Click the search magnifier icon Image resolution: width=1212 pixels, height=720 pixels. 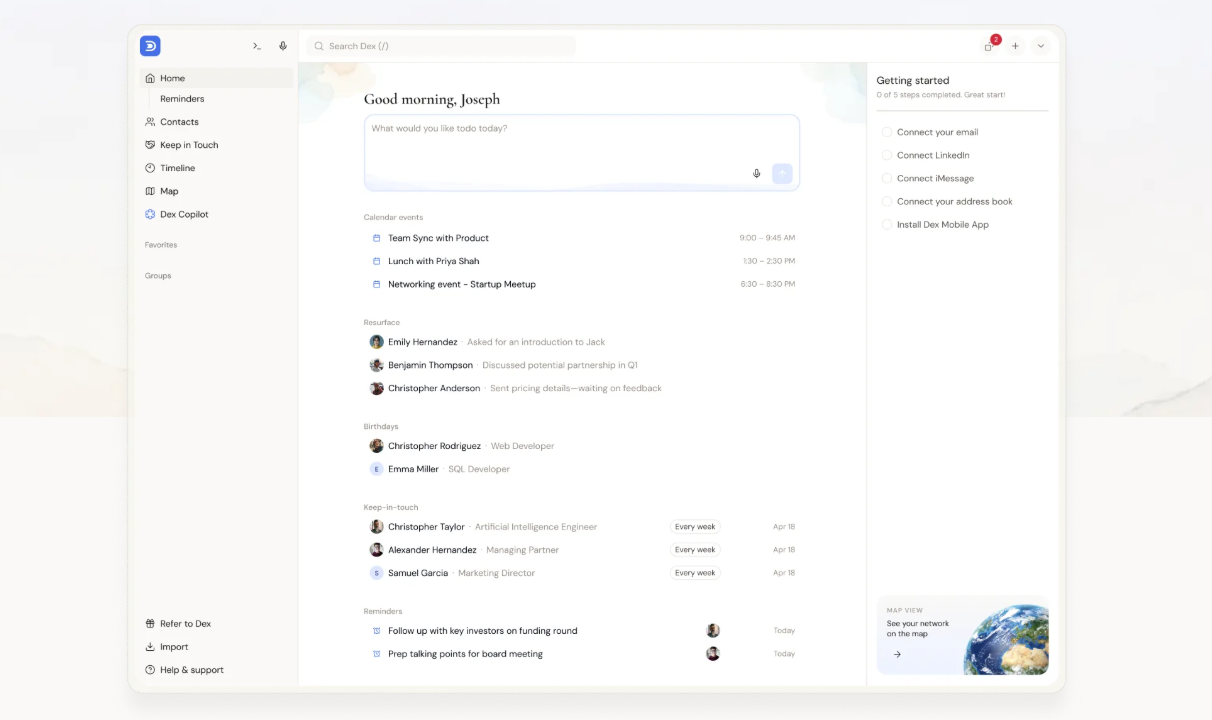coord(319,46)
